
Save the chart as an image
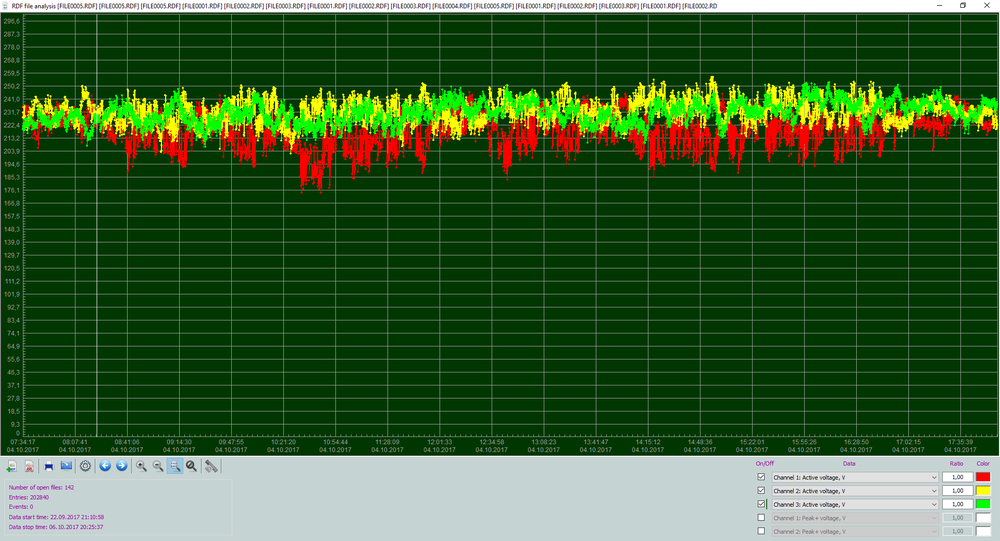click(x=66, y=466)
